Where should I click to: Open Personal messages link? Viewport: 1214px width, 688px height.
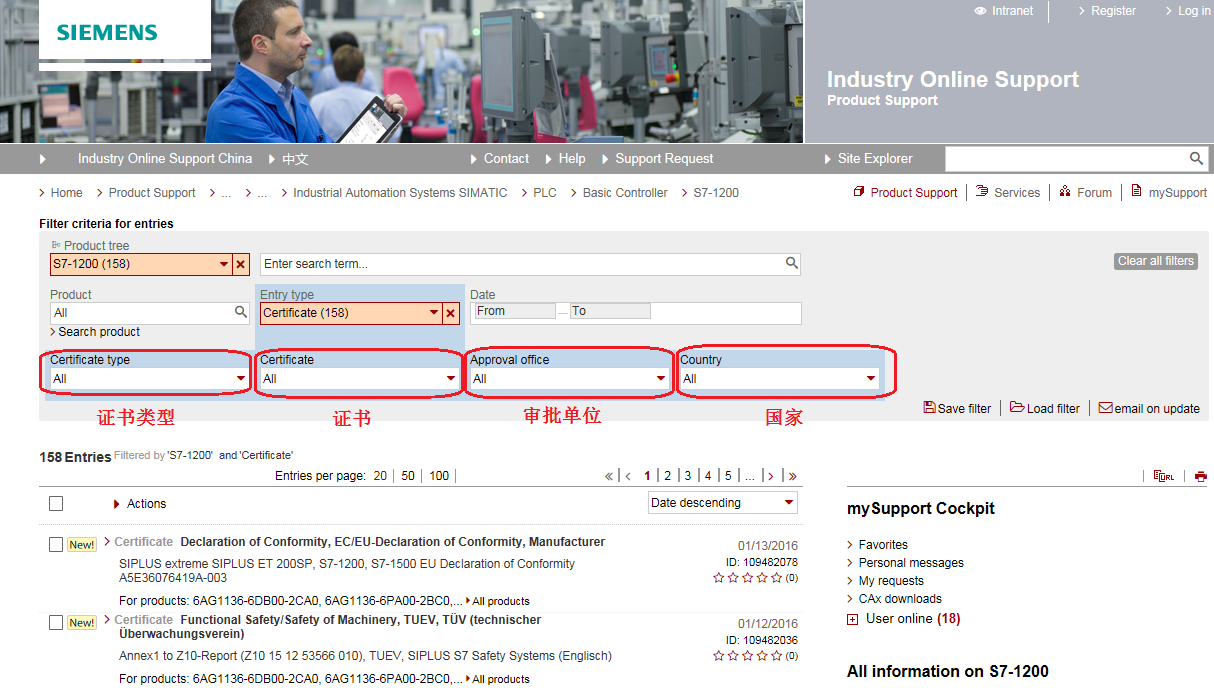[x=911, y=563]
